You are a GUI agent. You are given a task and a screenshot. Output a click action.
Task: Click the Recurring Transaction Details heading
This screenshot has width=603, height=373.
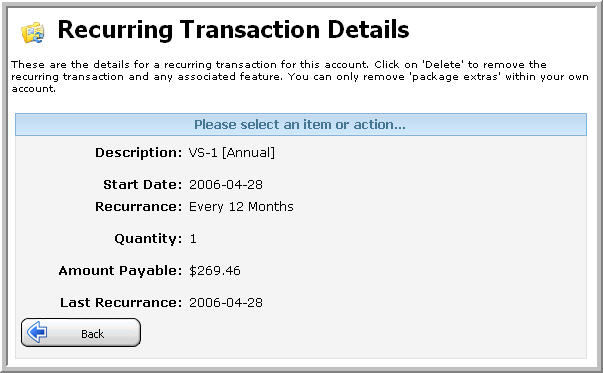[x=233, y=30]
